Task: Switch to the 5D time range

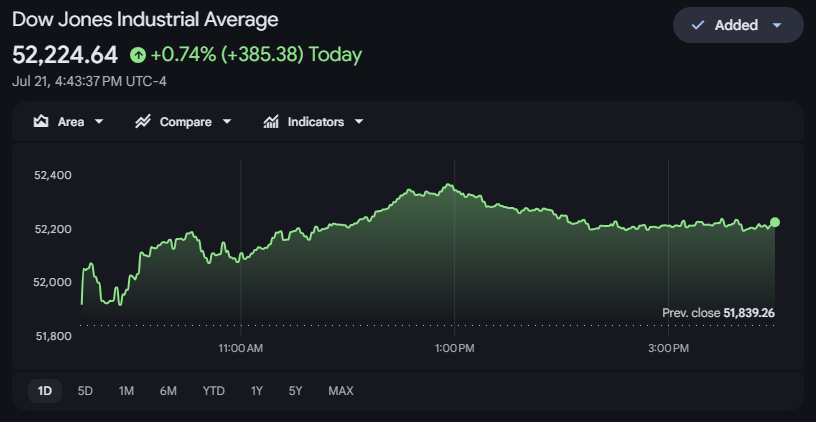Action: 85,391
